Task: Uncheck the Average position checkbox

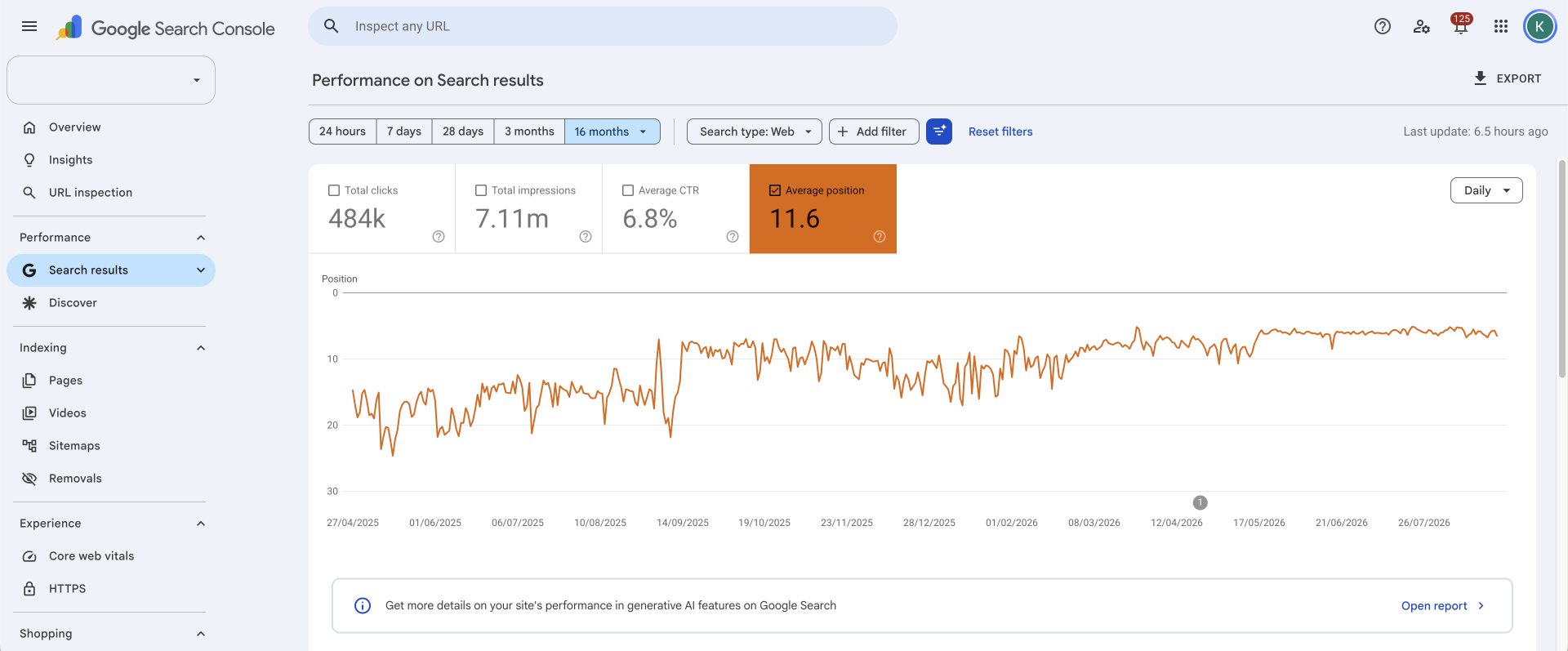Action: 775,190
